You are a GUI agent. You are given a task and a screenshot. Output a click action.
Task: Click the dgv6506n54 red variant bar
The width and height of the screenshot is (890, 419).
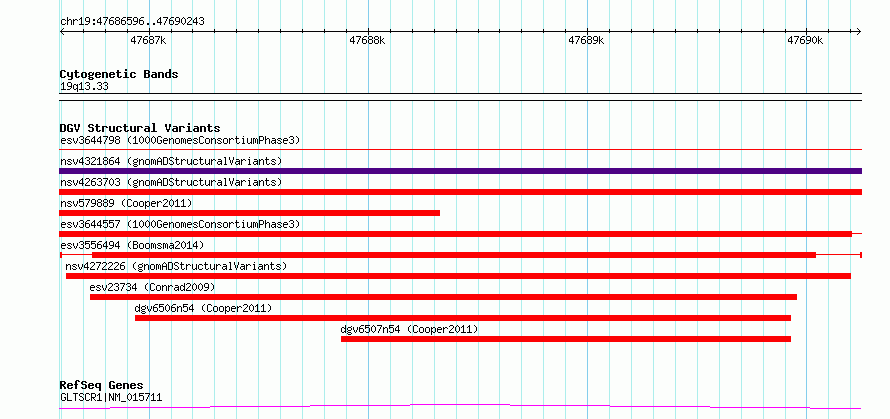click(463, 318)
